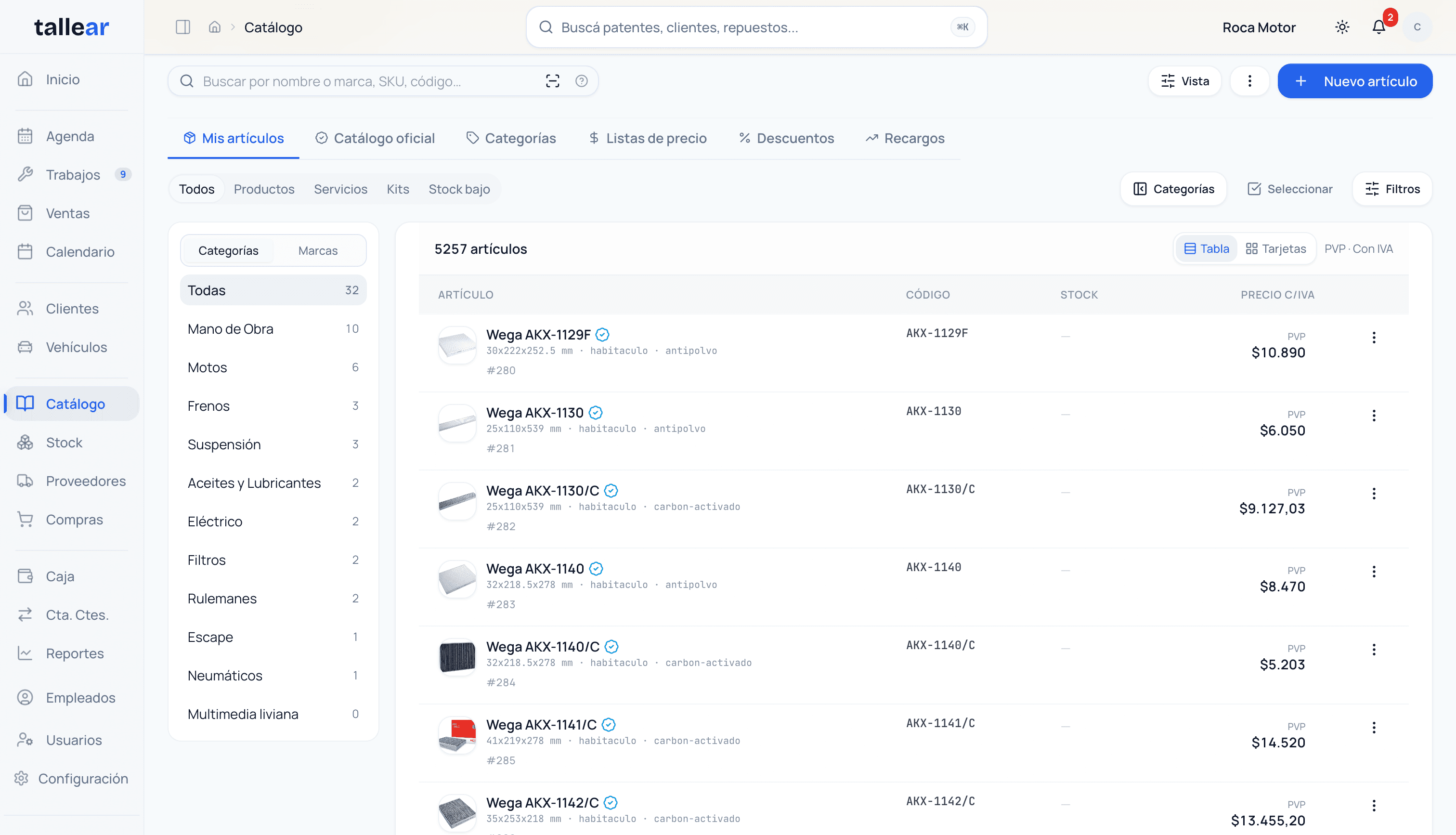Toggle the Categorías panel button

pos(1173,189)
